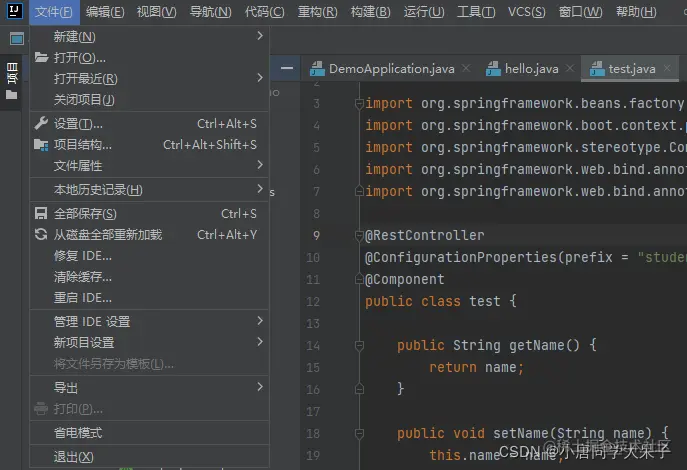Viewport: 687px width, 470px height.
Task: Expand the 打开最近(R) submenu
Action: (x=149, y=78)
